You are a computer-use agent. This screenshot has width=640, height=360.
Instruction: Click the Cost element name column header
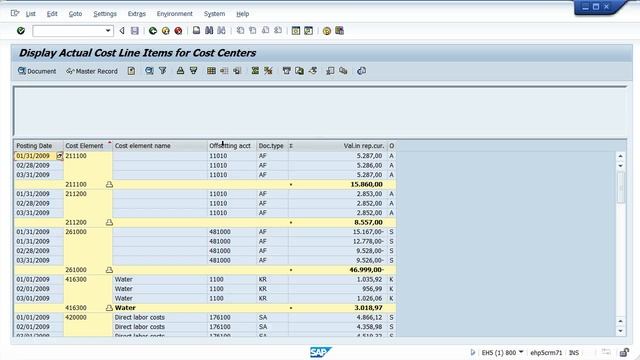tap(160, 146)
